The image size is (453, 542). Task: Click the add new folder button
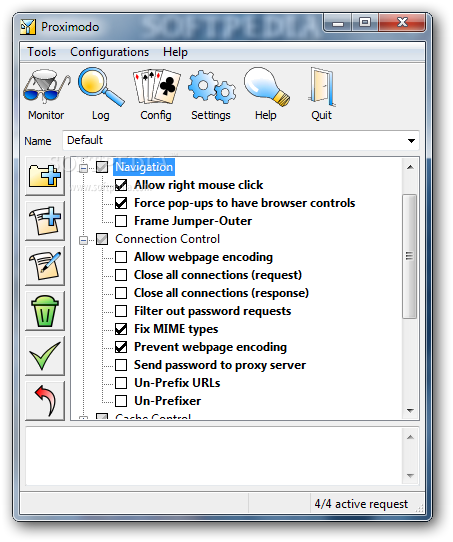pyautogui.click(x=45, y=176)
